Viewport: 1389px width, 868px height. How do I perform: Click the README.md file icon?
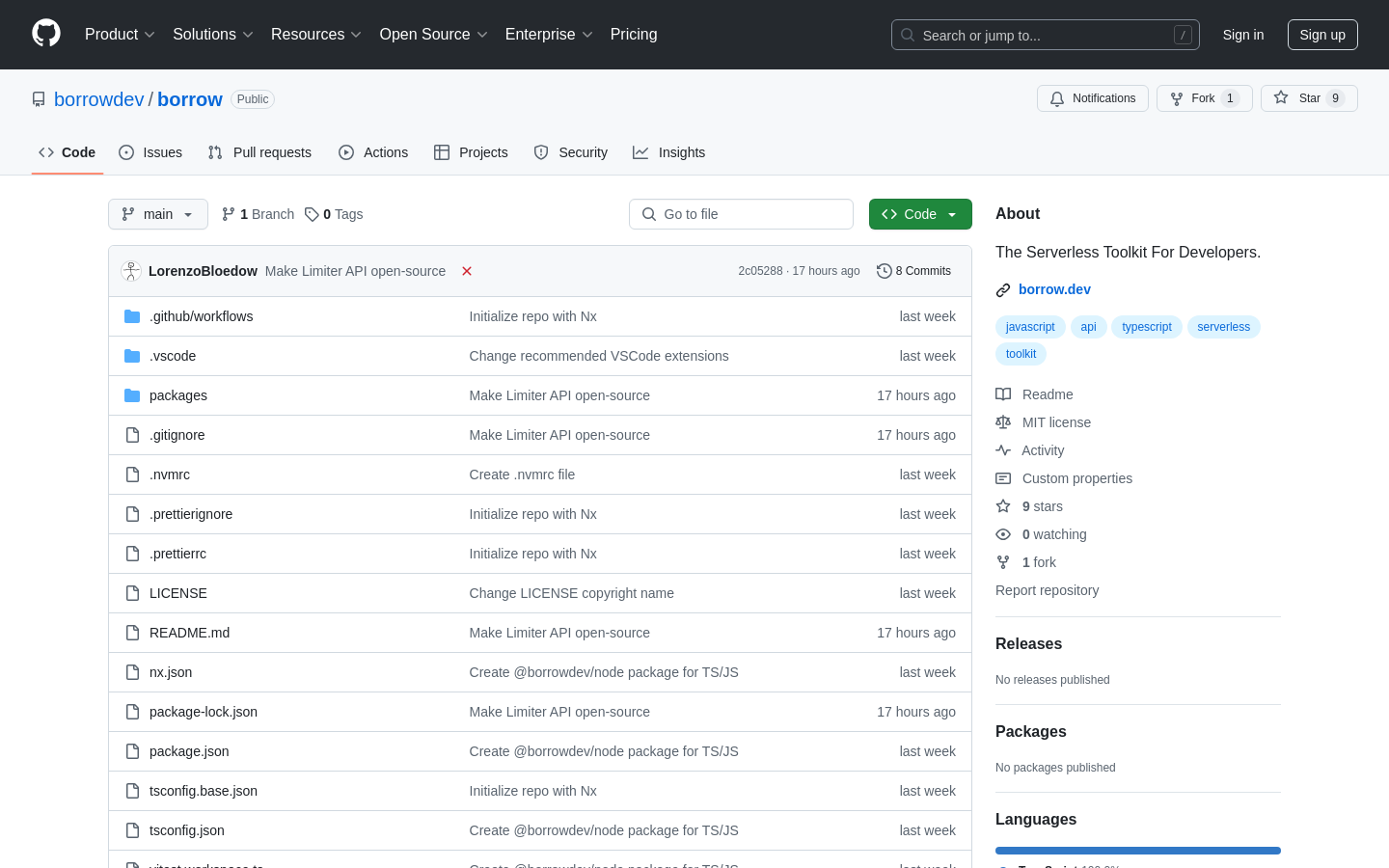click(132, 633)
